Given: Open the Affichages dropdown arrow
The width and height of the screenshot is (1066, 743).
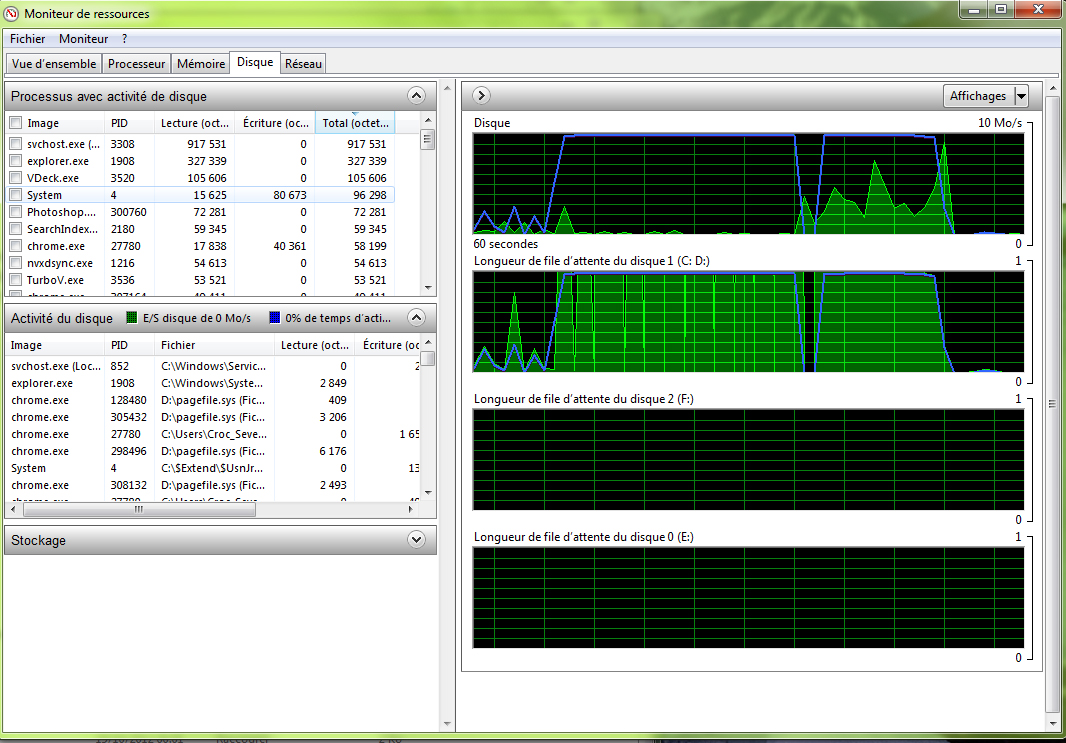Looking at the screenshot, I should (1021, 96).
